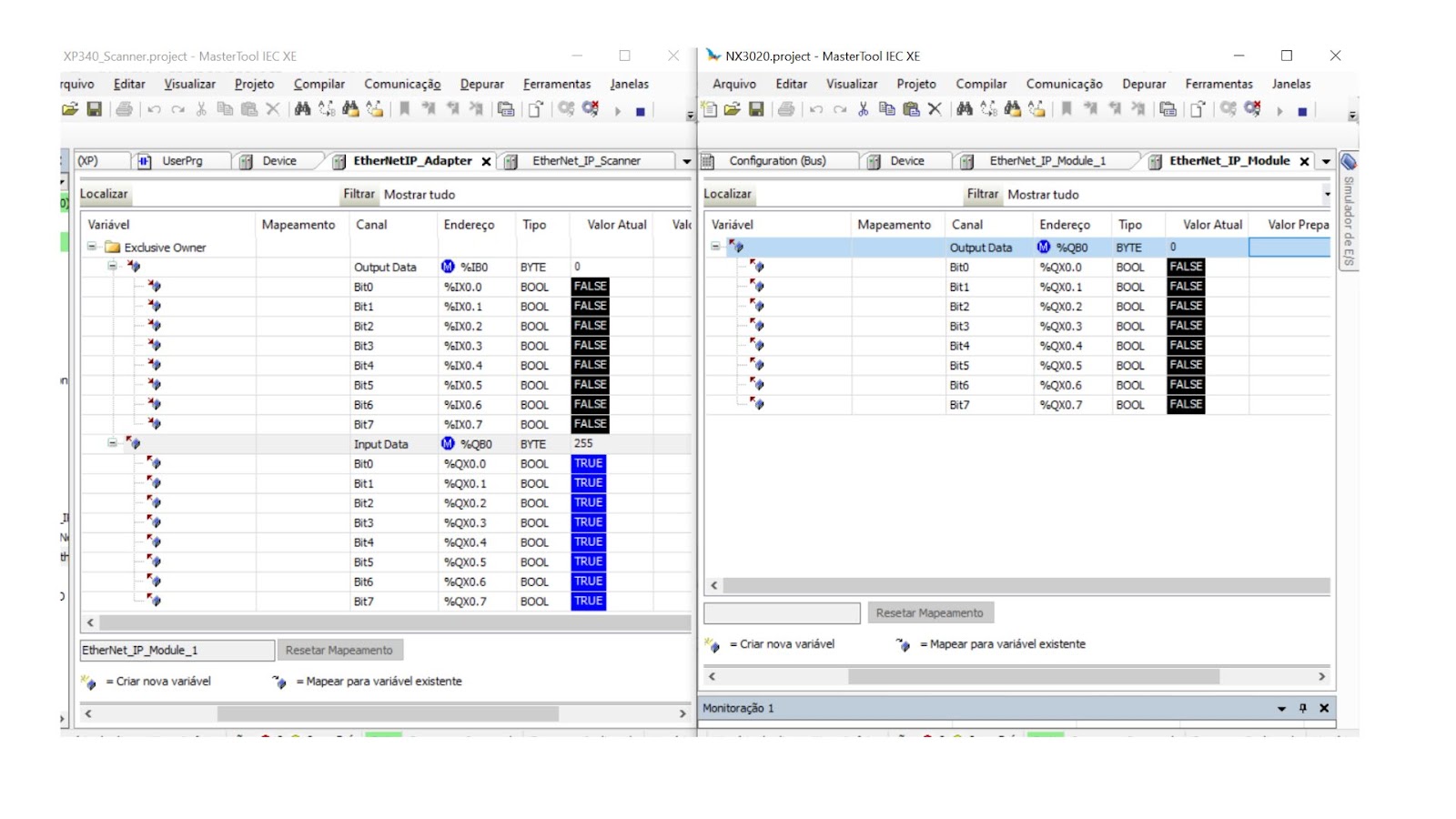The width and height of the screenshot is (1456, 819).
Task: Click the EtherNet_IP_Module_1 mapping text field
Action: [x=177, y=650]
